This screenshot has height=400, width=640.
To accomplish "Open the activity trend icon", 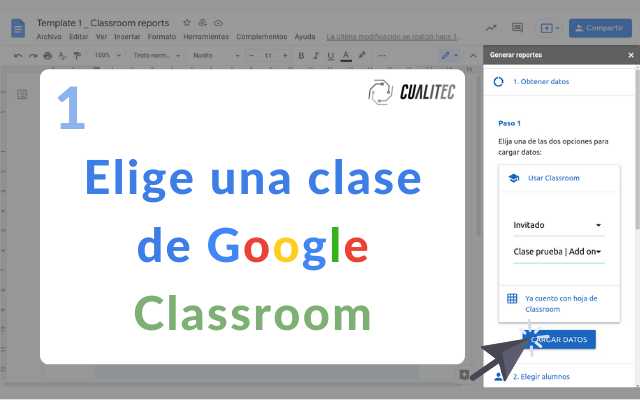I will (491, 28).
